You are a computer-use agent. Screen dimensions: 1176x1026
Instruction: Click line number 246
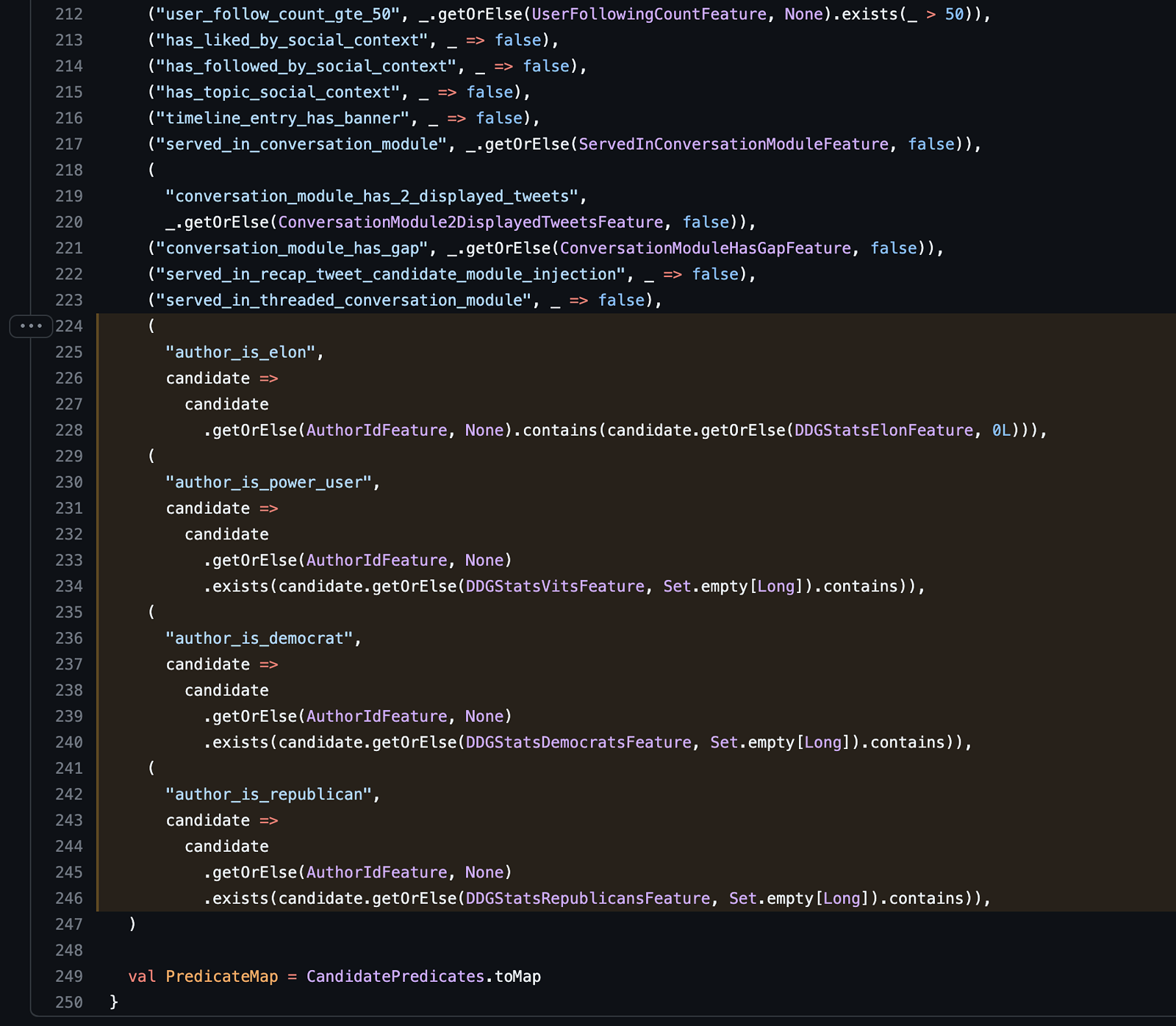click(69, 898)
